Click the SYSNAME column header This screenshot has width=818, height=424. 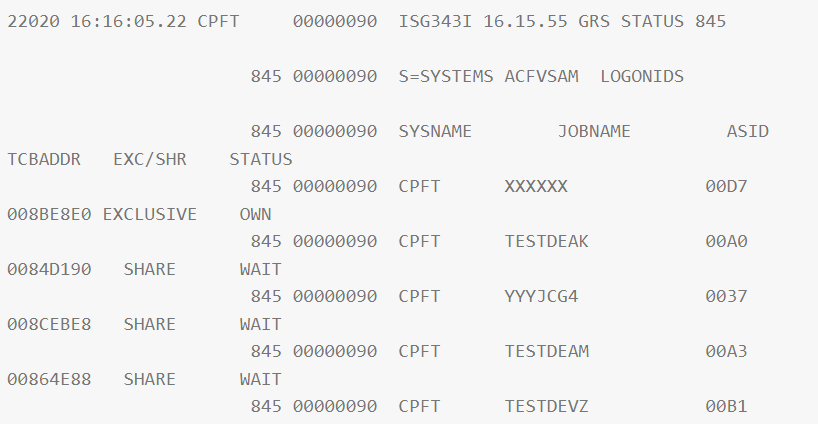(435, 132)
